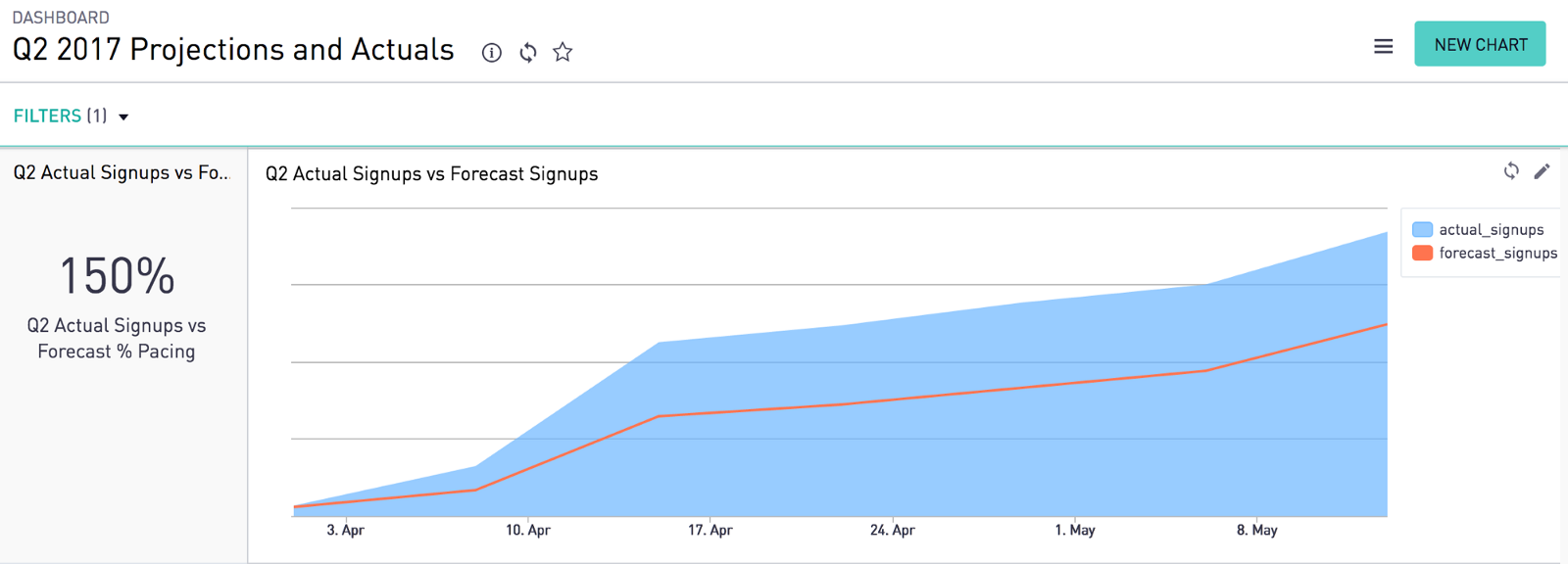Star the Q2 2017 dashboard as favorite
Screen dimensions: 1568x564
pos(563,52)
